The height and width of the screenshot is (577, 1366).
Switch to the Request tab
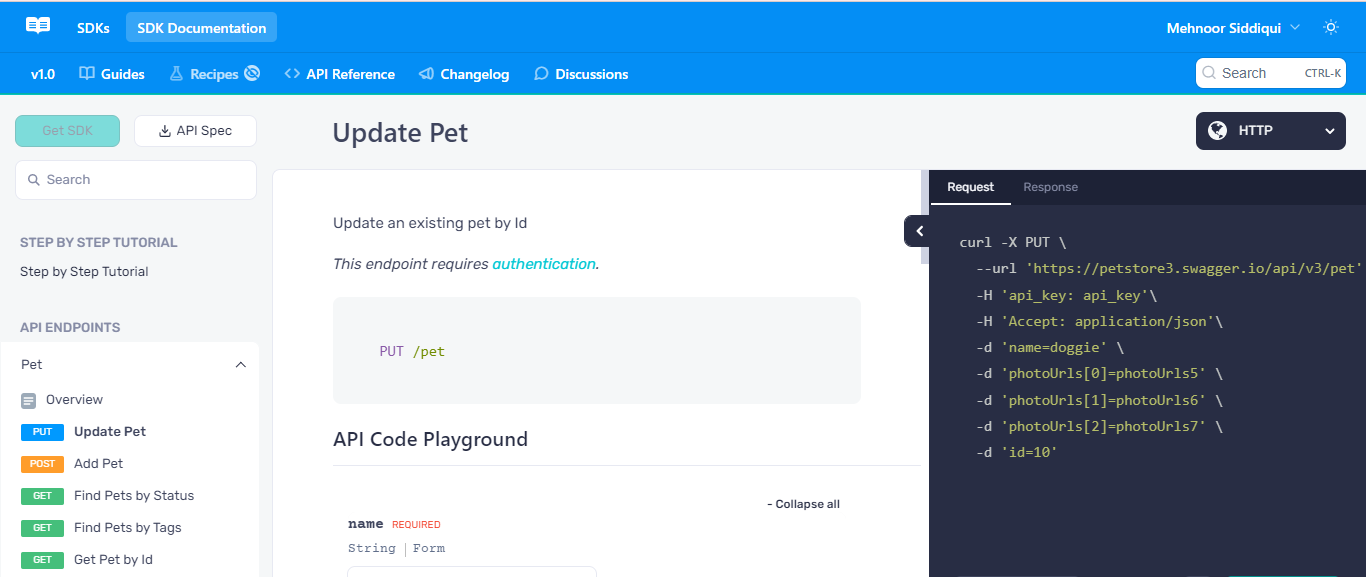(x=970, y=187)
